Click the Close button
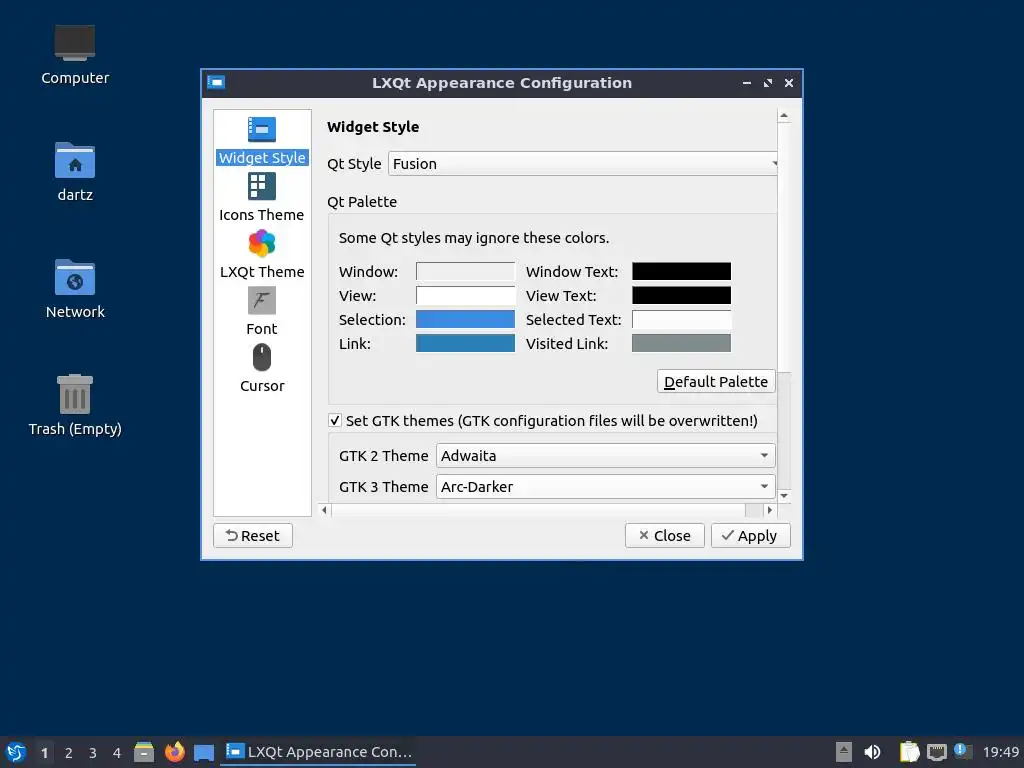The height and width of the screenshot is (768, 1024). point(664,536)
